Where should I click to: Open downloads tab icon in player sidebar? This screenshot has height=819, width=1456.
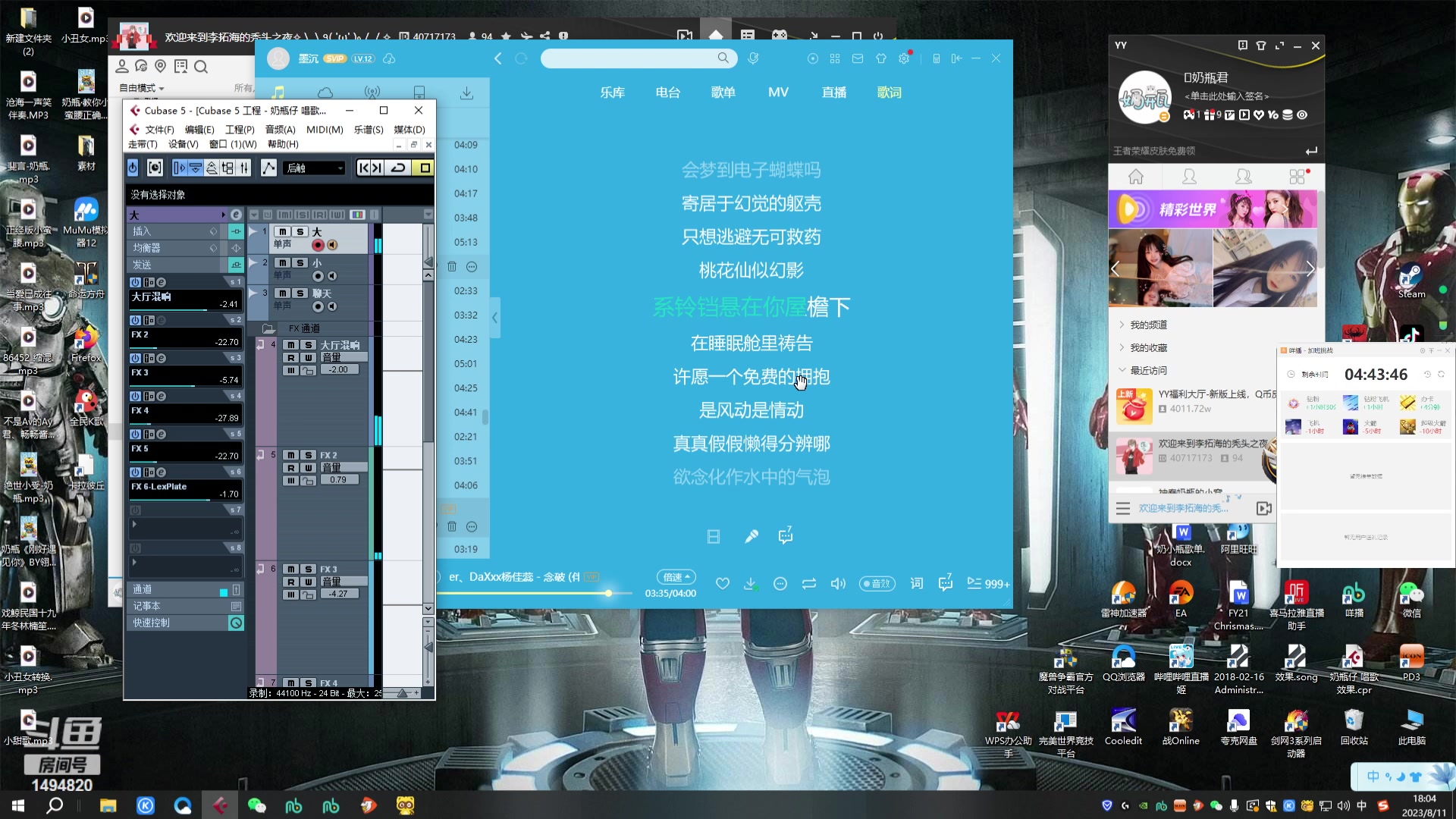pos(466,93)
